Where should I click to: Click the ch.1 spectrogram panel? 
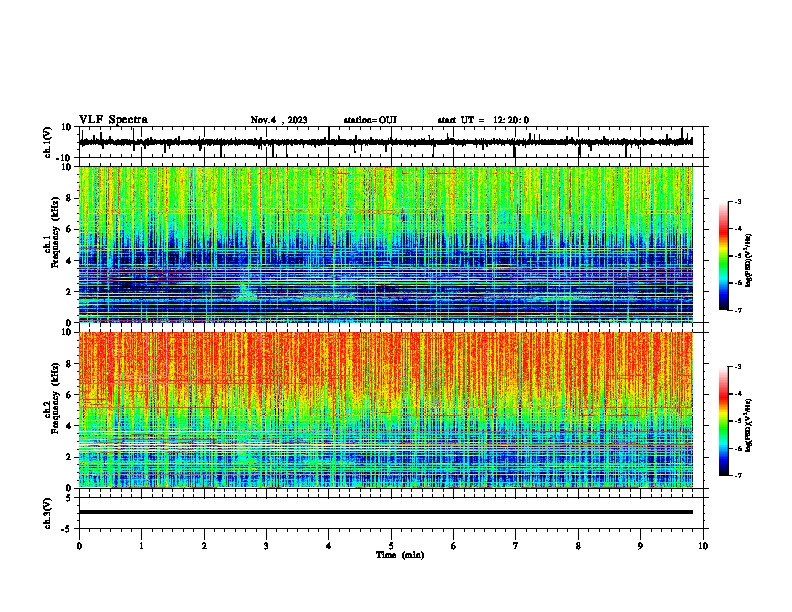(x=386, y=244)
